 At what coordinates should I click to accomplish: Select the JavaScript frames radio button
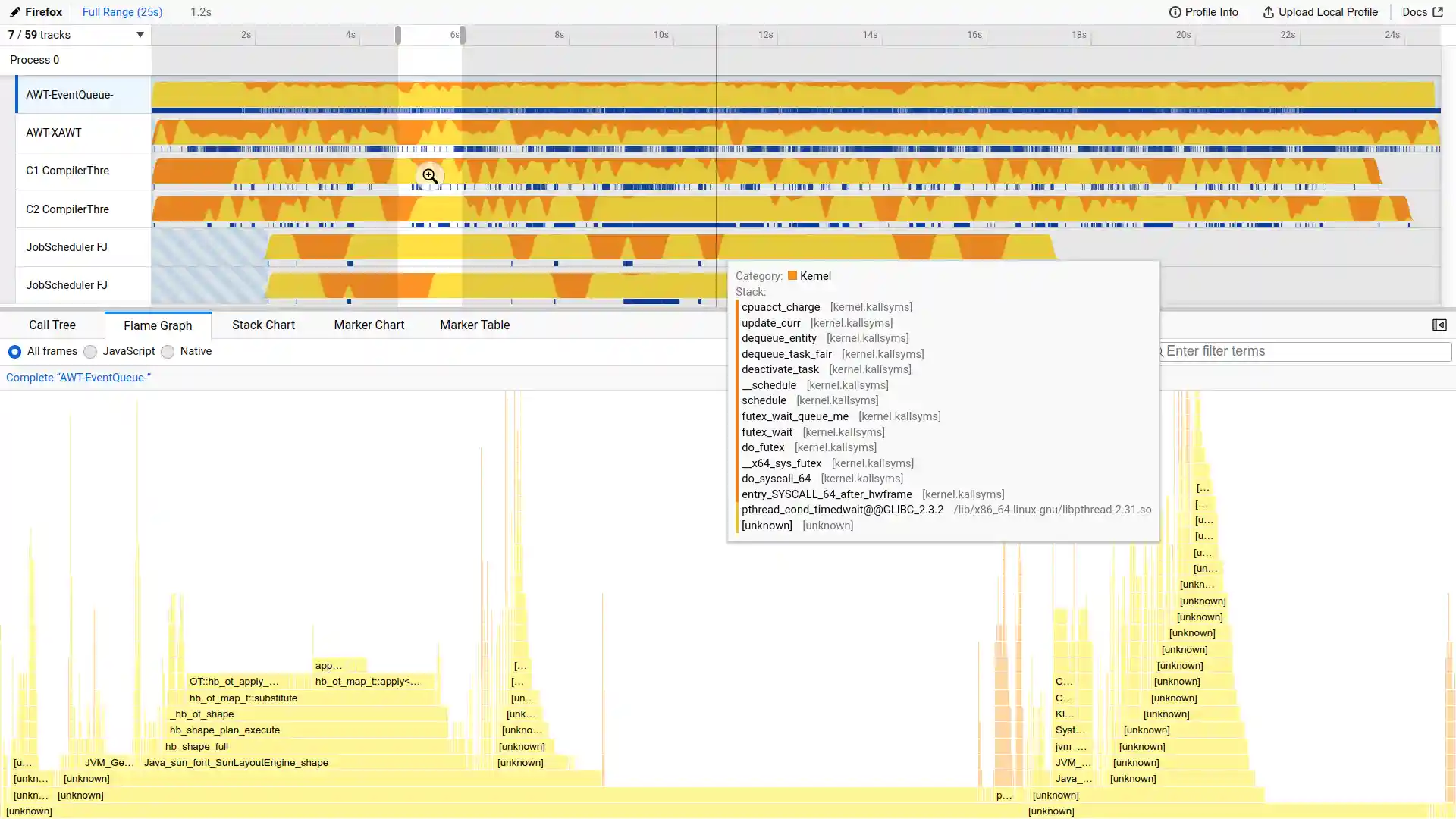tap(90, 351)
